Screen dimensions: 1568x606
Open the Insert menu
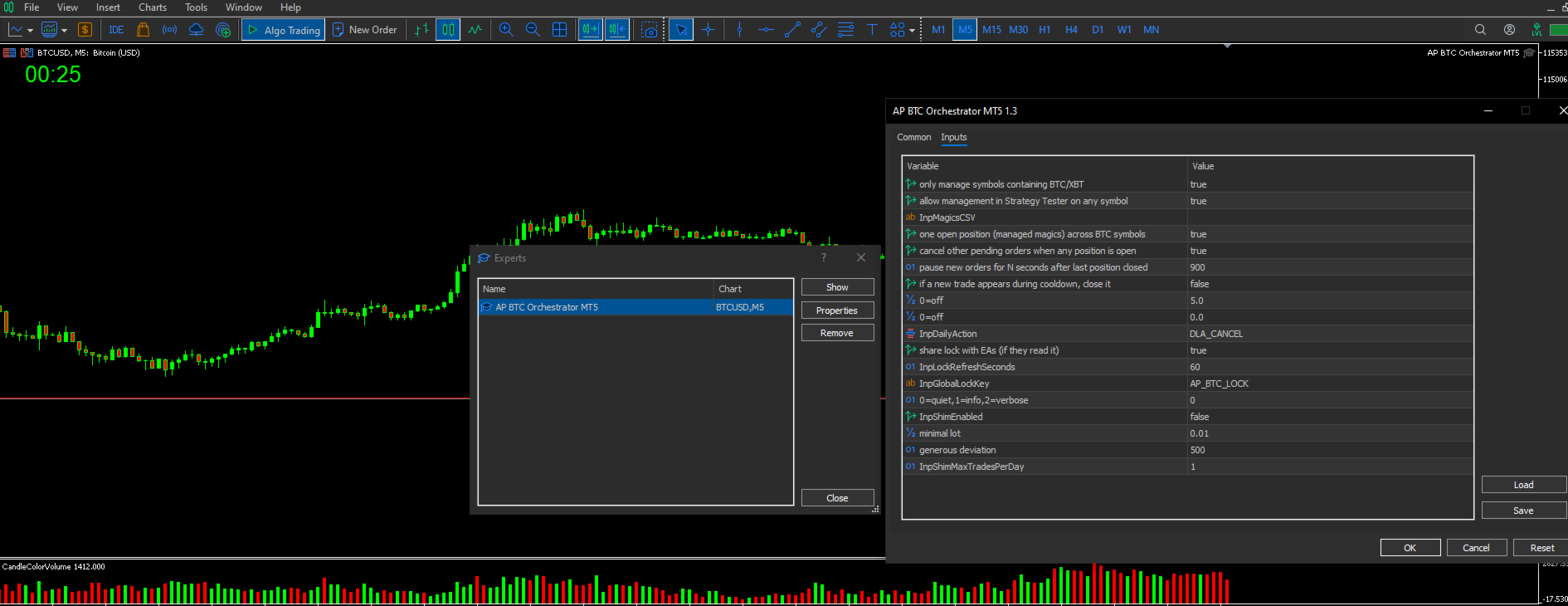coord(108,7)
